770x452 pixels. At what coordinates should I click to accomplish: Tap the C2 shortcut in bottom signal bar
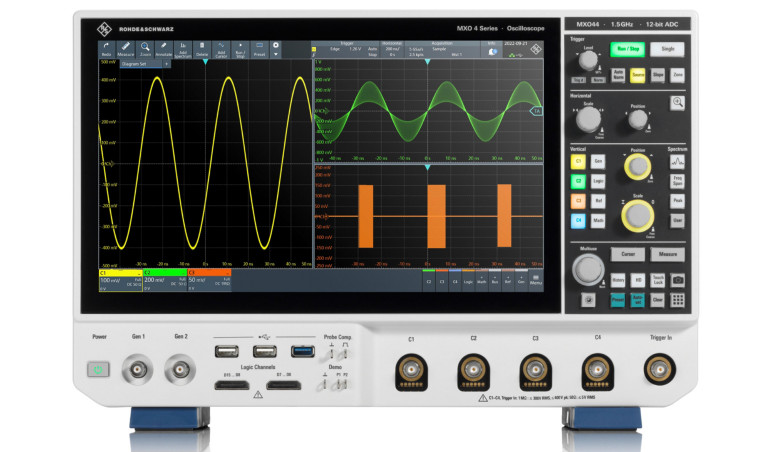click(429, 281)
